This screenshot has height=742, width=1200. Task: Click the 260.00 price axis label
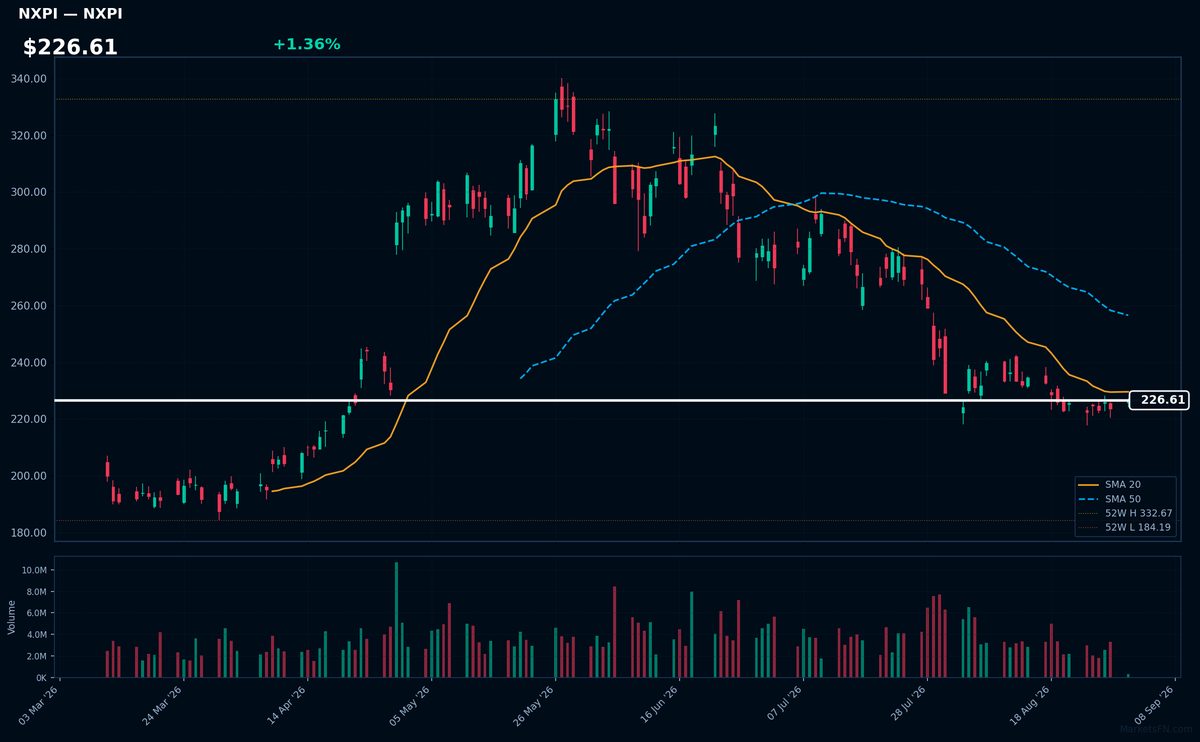point(29,306)
